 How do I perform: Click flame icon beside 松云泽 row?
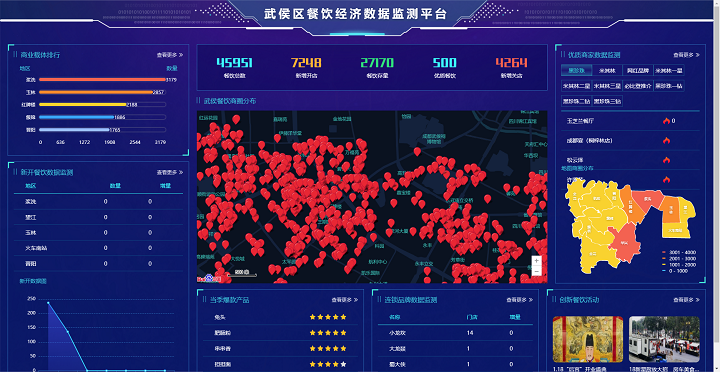click(666, 160)
